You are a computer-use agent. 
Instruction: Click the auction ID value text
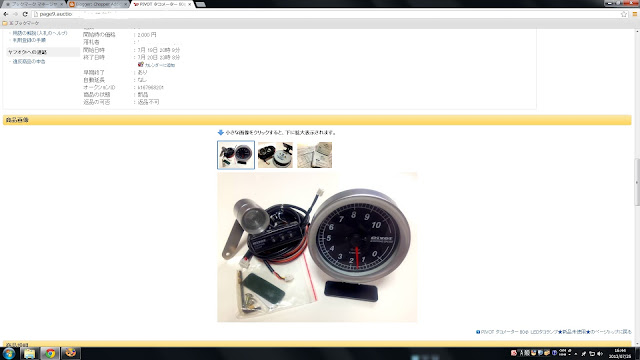(x=151, y=87)
